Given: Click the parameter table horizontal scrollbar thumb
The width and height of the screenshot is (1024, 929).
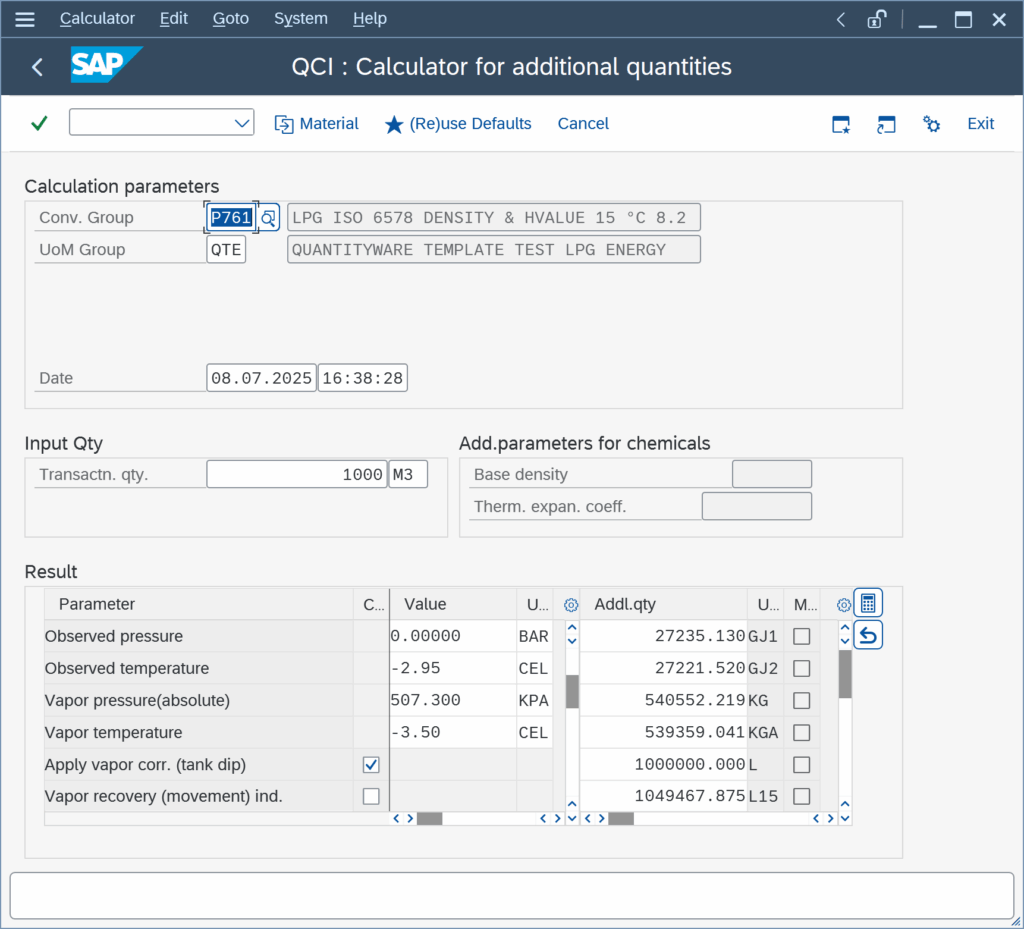Looking at the screenshot, I should tap(429, 819).
